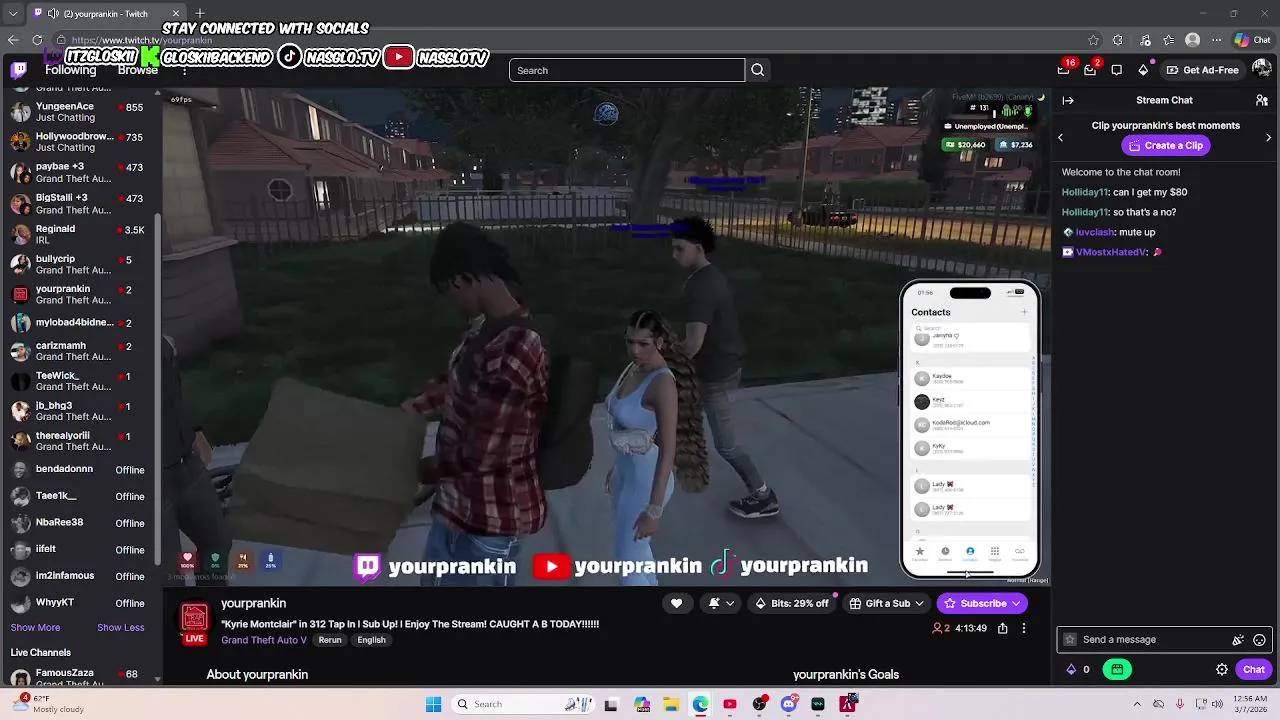Open the Twitch user avatar menu

coord(1262,70)
